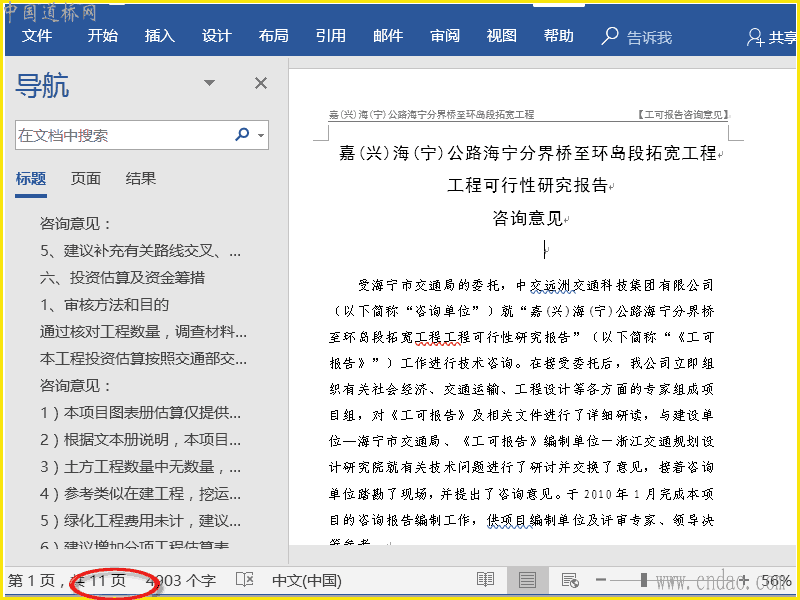Close the 导航 navigation pane
800x600 pixels.
coord(261,83)
